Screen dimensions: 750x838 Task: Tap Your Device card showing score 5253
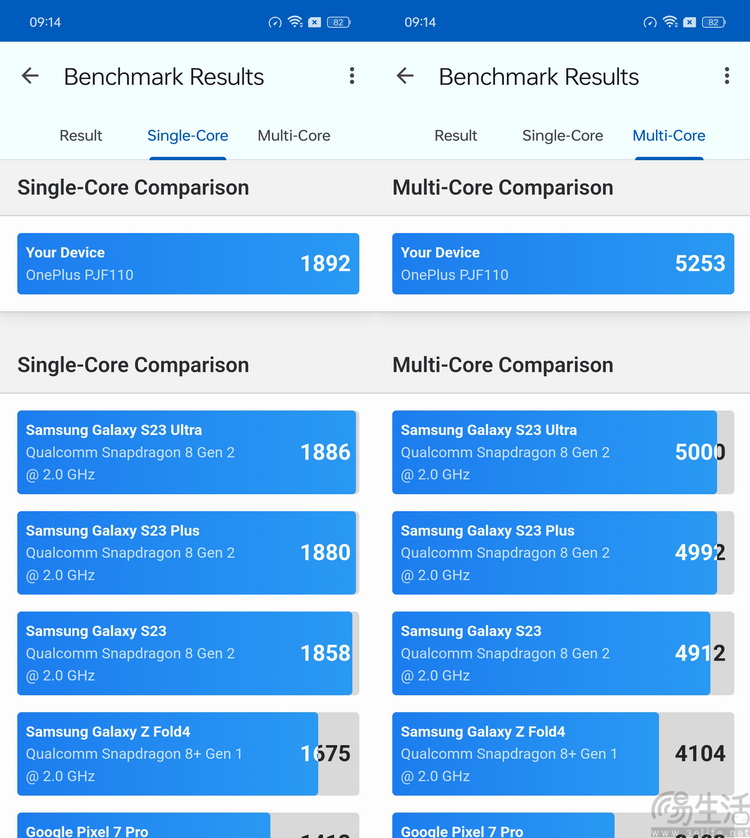[x=563, y=263]
